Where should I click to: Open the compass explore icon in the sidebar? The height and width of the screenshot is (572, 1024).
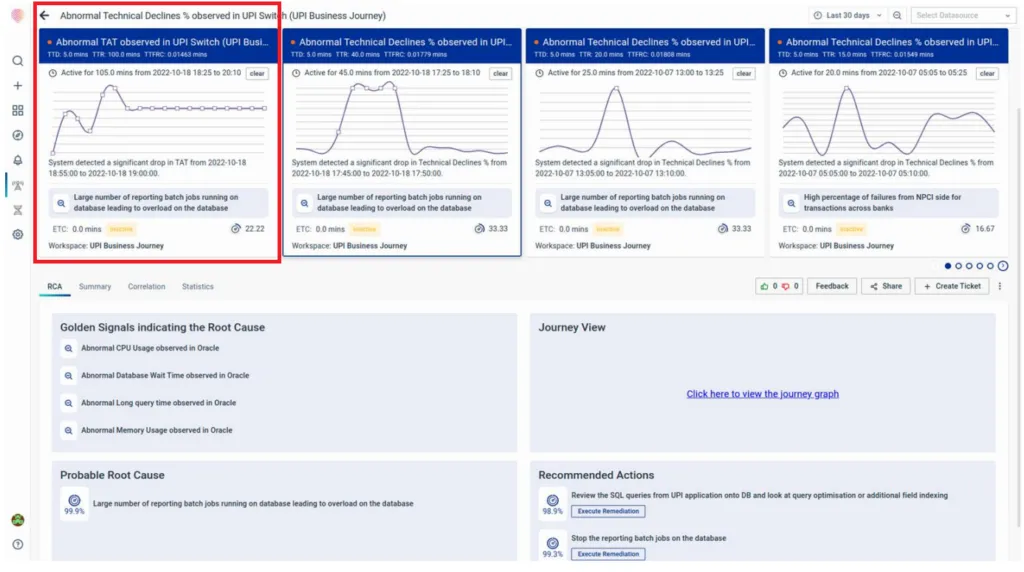(18, 135)
